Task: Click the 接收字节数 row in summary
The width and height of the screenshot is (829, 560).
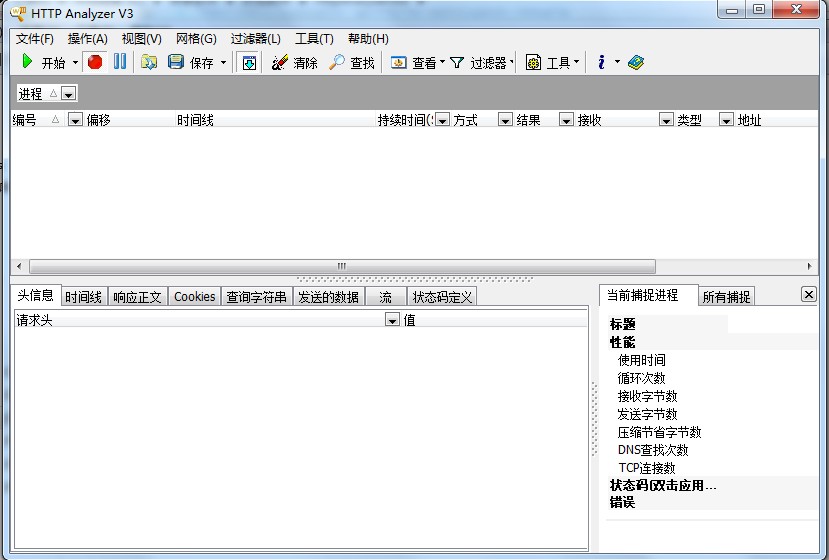Action: pos(712,396)
